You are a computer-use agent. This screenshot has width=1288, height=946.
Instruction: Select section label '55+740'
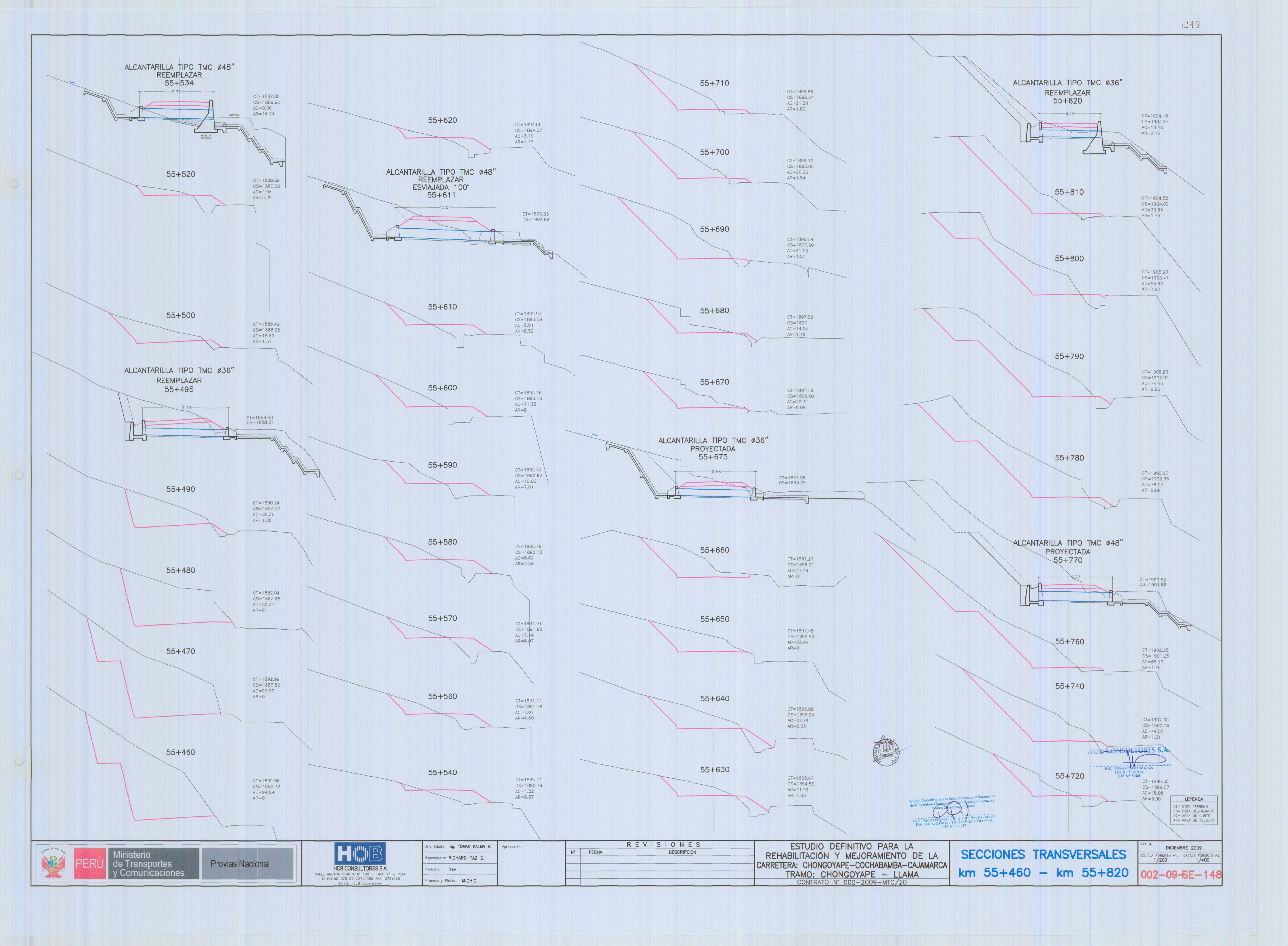(x=1069, y=686)
